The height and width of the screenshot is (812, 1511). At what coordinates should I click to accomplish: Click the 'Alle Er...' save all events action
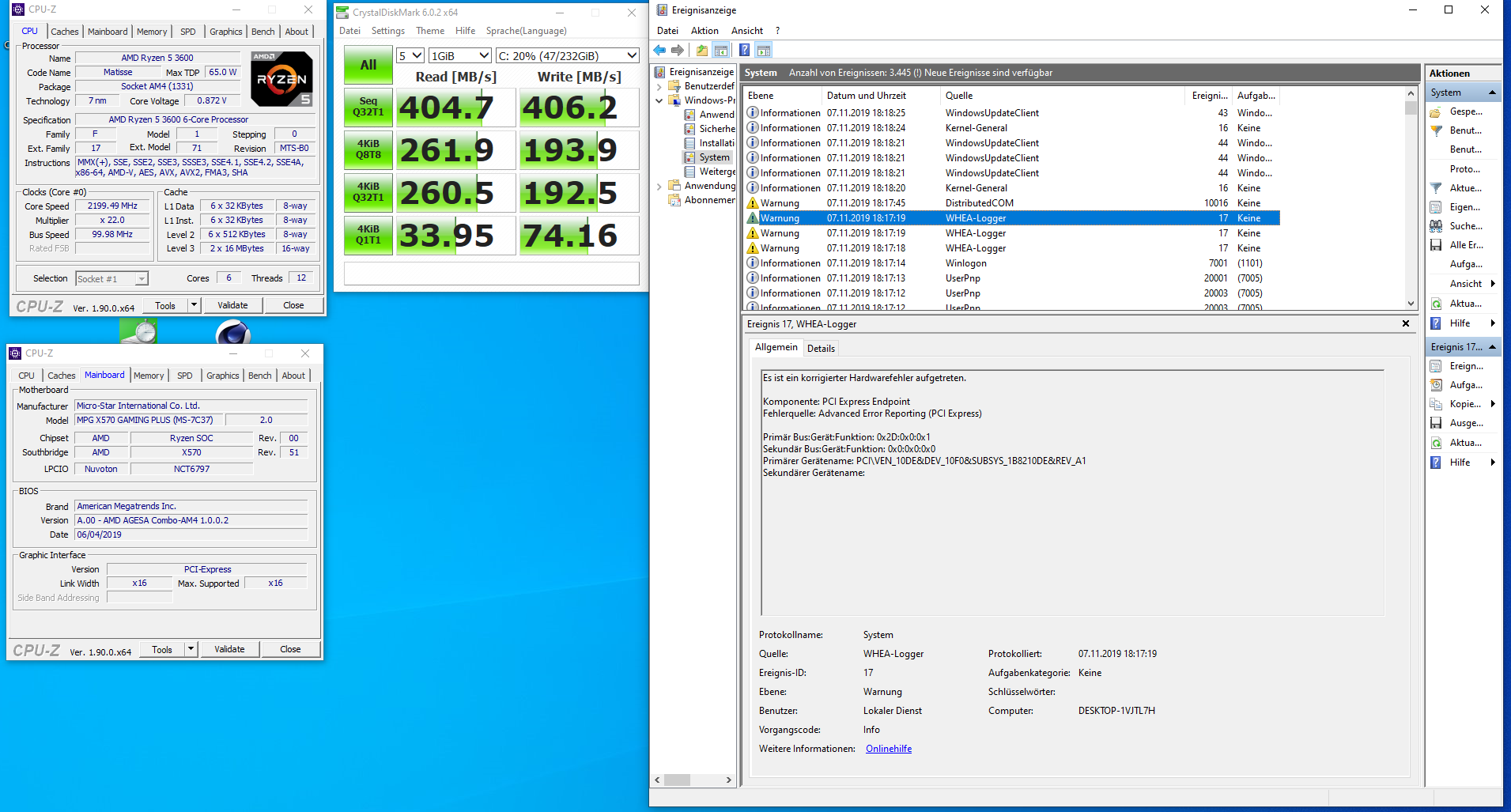(x=1465, y=245)
